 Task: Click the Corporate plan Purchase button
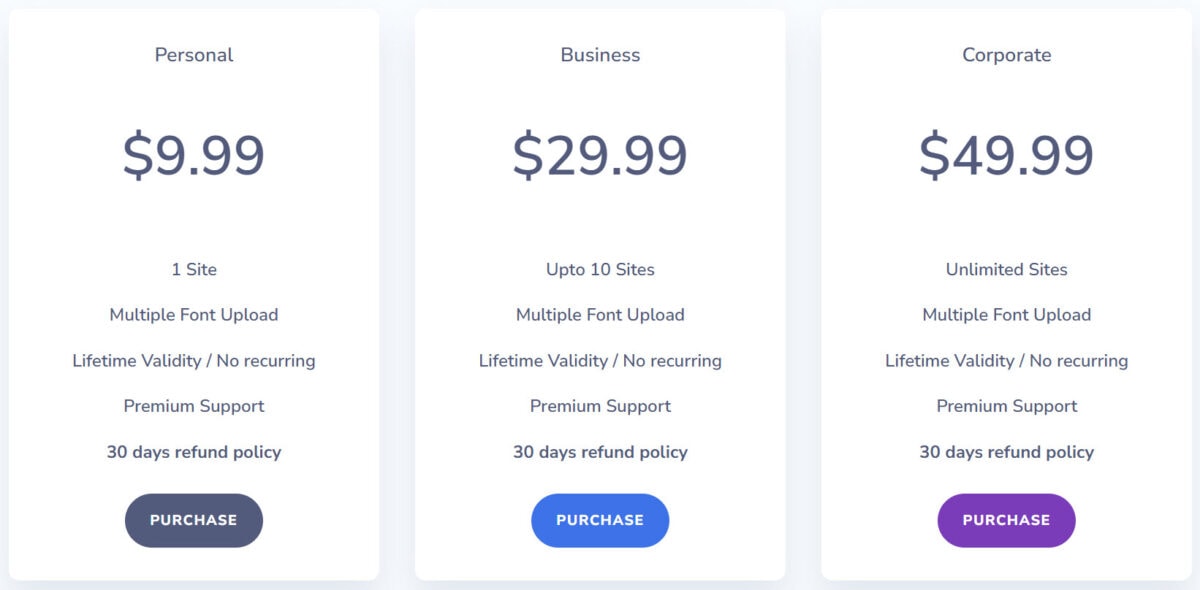coord(1006,520)
